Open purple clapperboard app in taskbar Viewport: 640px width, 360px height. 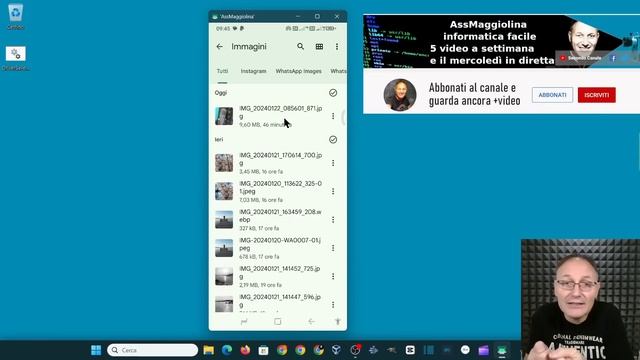[484, 350]
